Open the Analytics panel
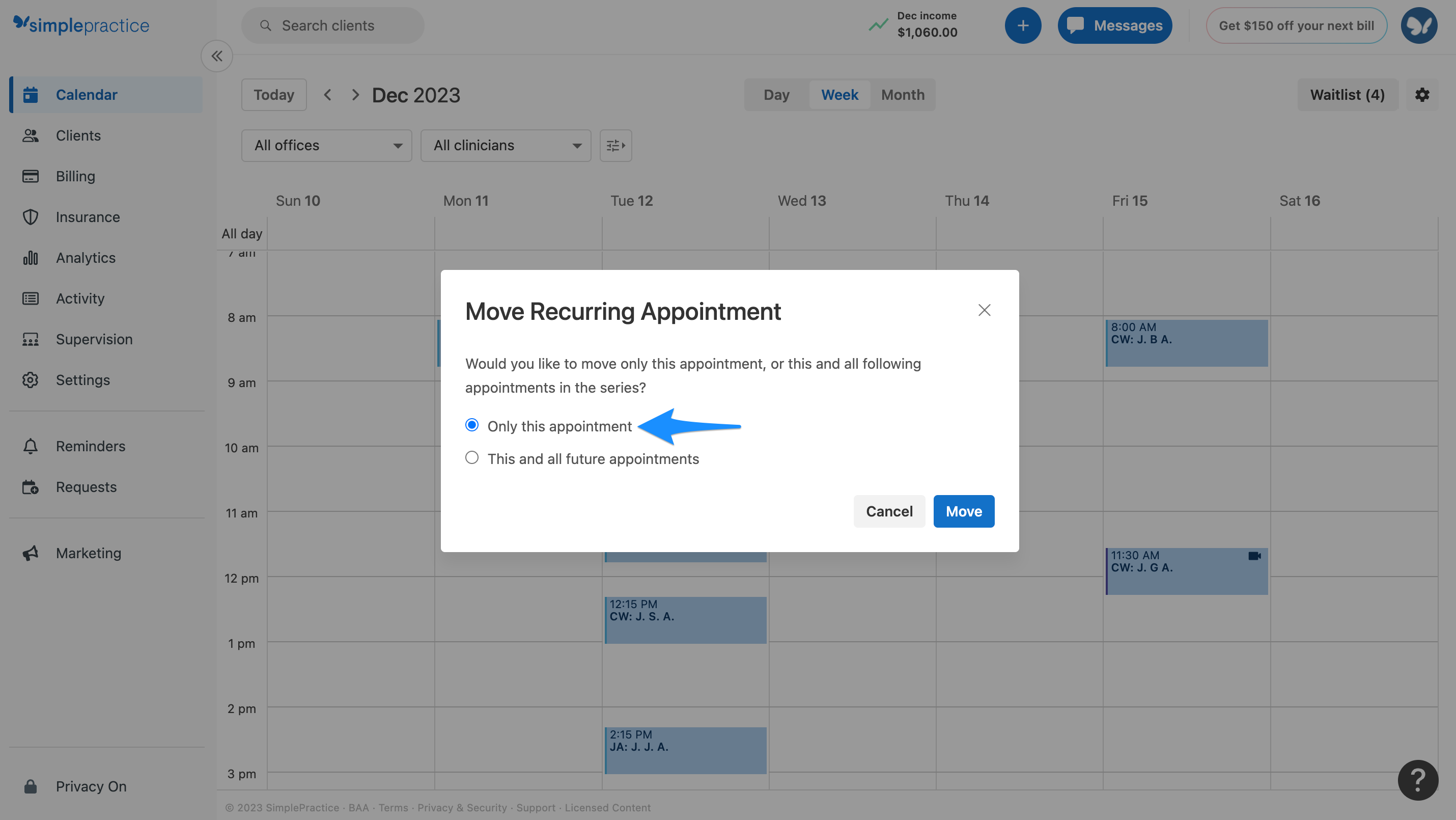Image resolution: width=1456 pixels, height=820 pixels. tap(85, 257)
